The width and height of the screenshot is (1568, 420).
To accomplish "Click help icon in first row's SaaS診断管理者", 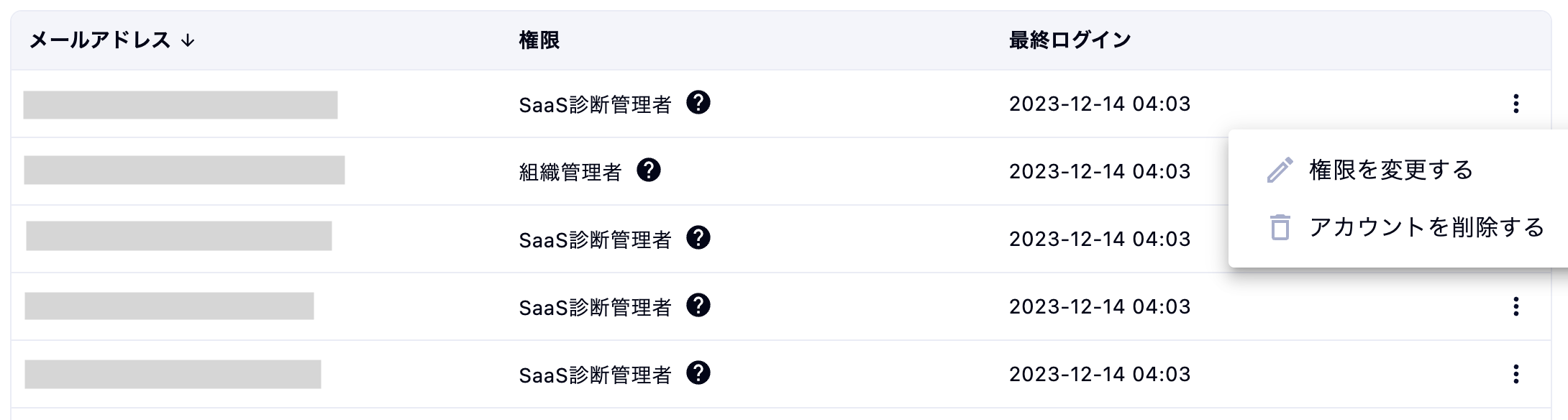I will (x=698, y=103).
